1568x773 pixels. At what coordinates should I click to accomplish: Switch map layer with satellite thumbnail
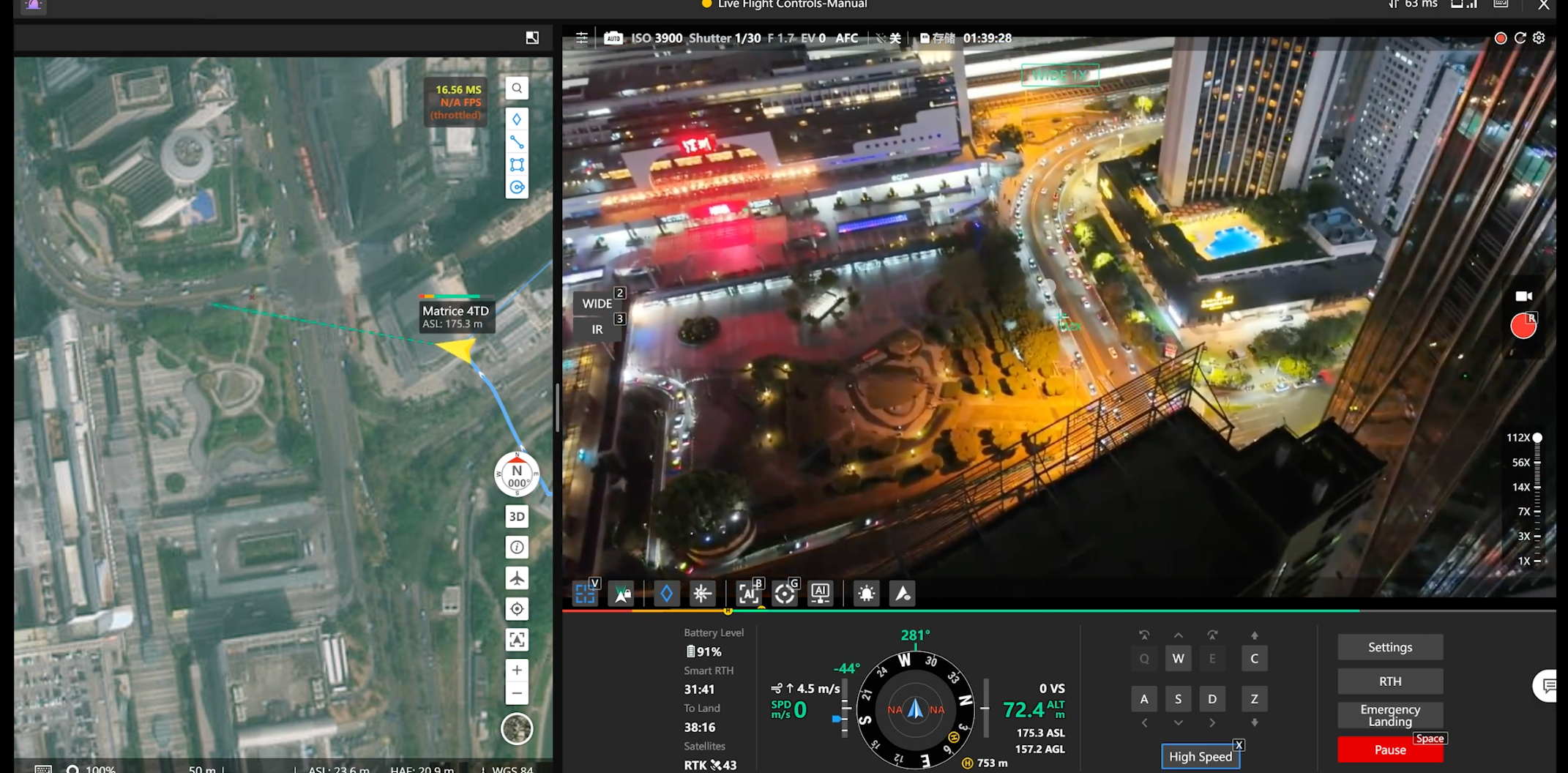517,729
